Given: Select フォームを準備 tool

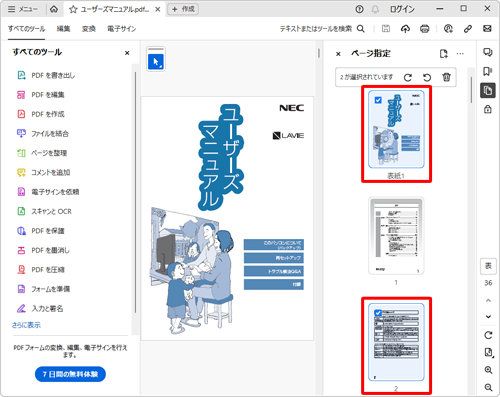Looking at the screenshot, I should [43, 289].
